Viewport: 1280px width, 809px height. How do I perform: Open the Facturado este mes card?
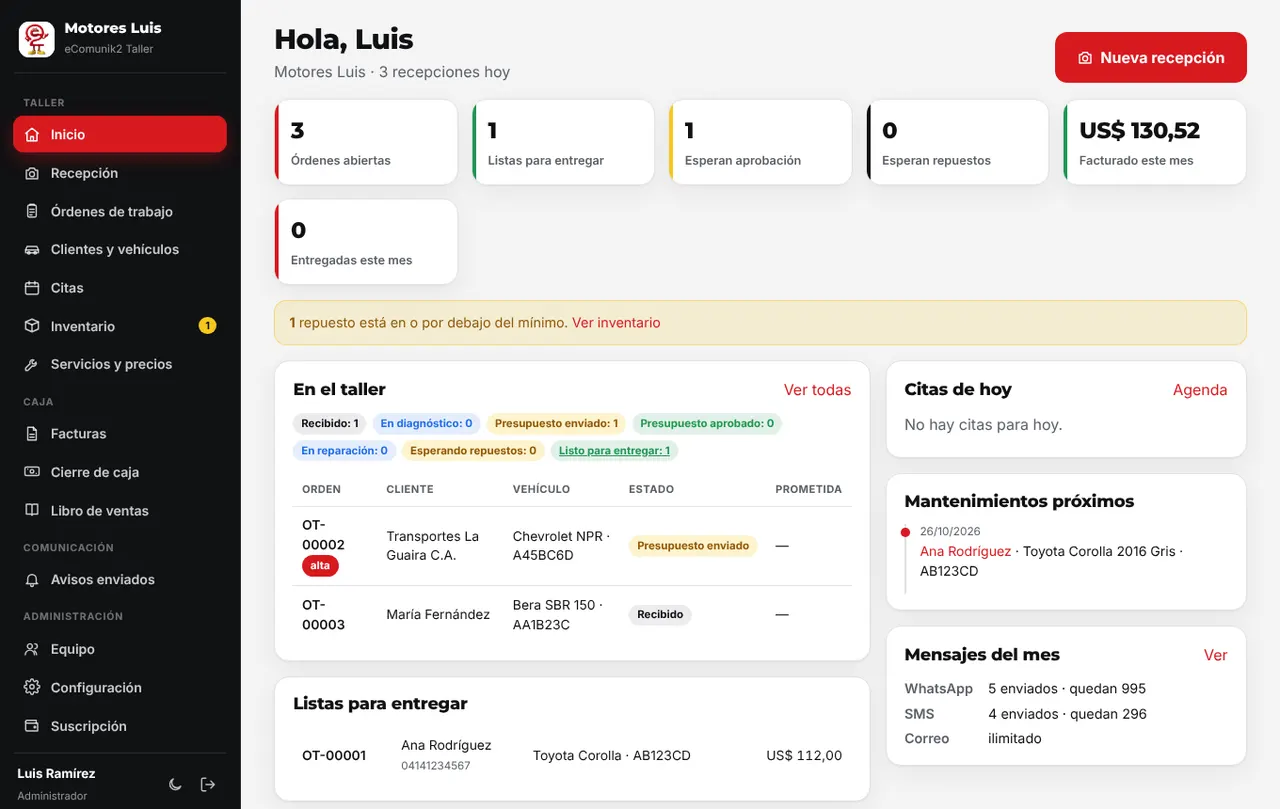pyautogui.click(x=1155, y=142)
